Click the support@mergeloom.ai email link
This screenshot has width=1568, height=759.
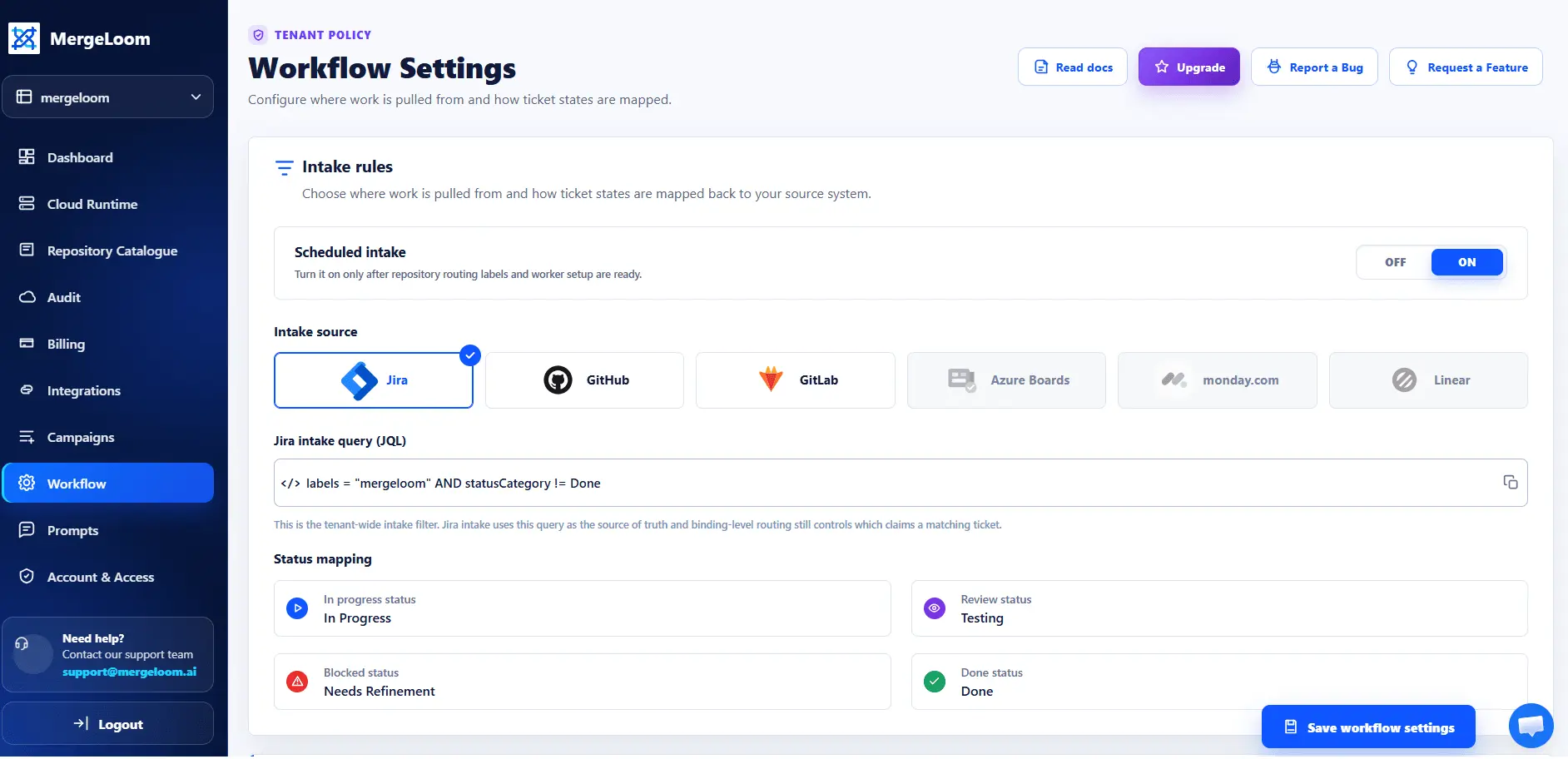[x=129, y=672]
